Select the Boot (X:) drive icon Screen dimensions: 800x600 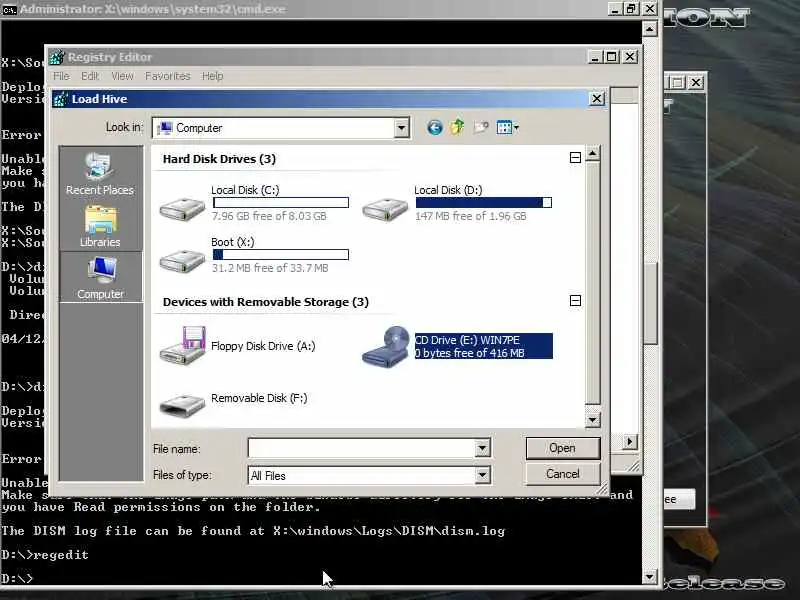pos(182,260)
